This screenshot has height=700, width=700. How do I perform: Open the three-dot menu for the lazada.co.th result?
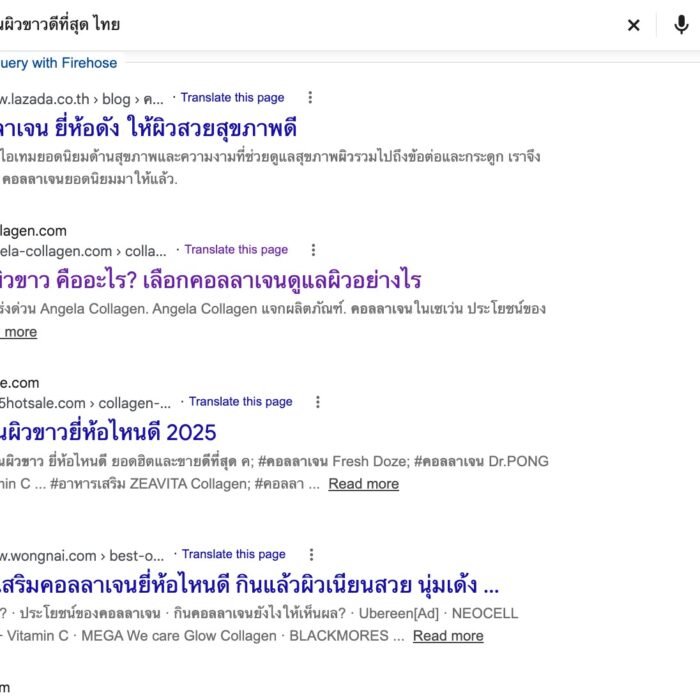point(310,98)
